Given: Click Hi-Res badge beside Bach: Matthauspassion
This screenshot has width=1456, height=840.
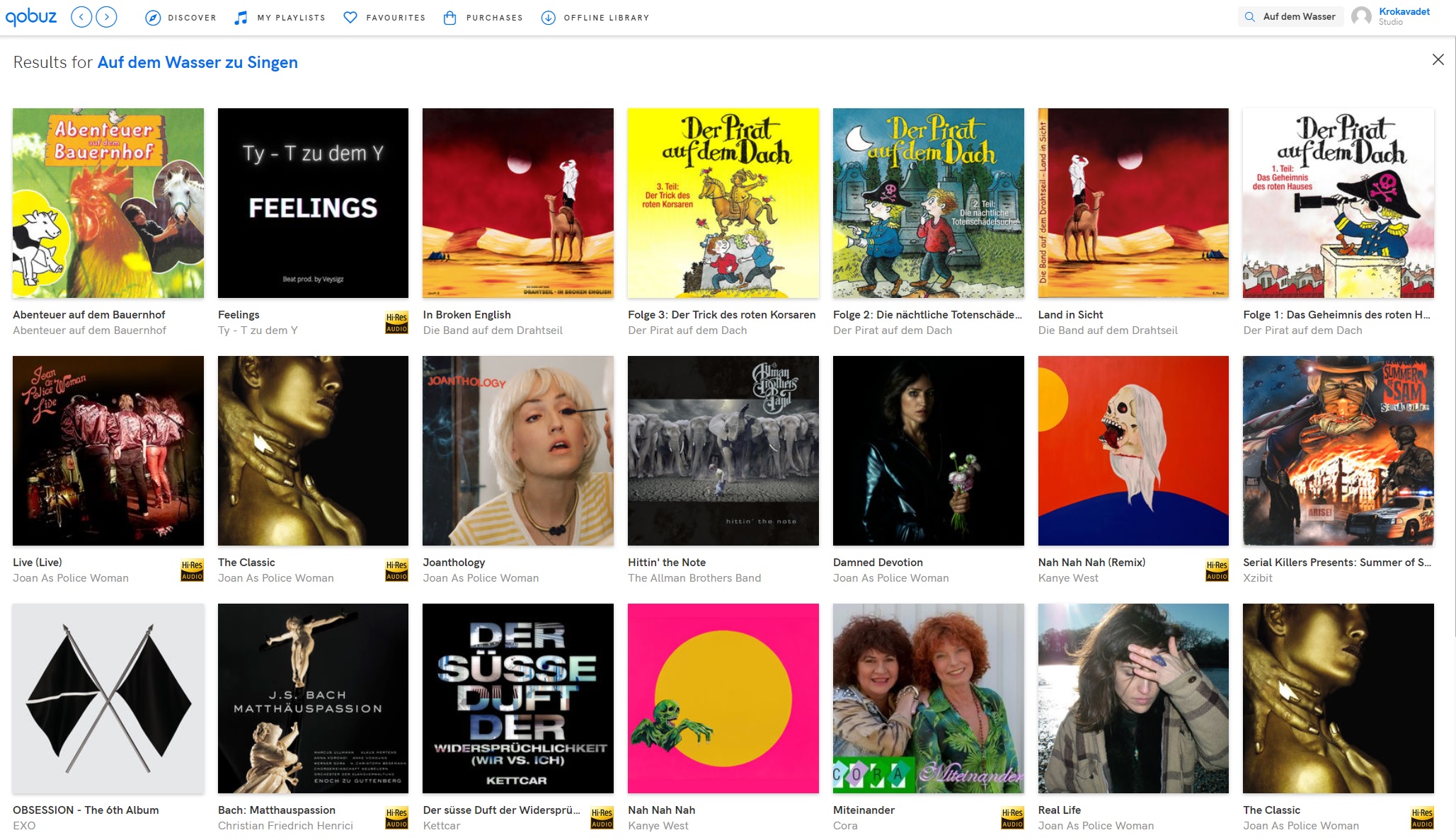Looking at the screenshot, I should tap(396, 818).
